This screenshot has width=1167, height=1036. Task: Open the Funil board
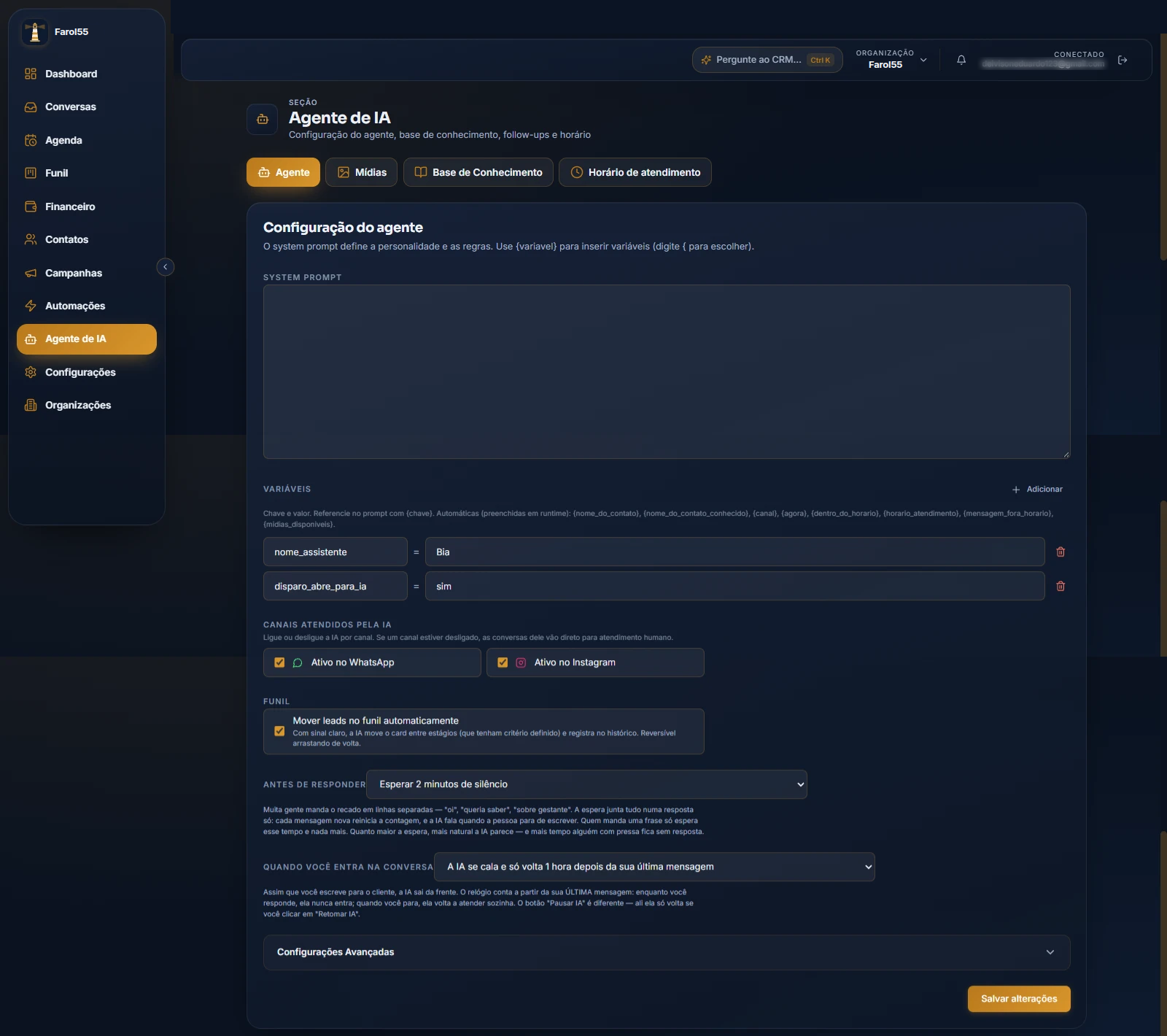(x=86, y=173)
